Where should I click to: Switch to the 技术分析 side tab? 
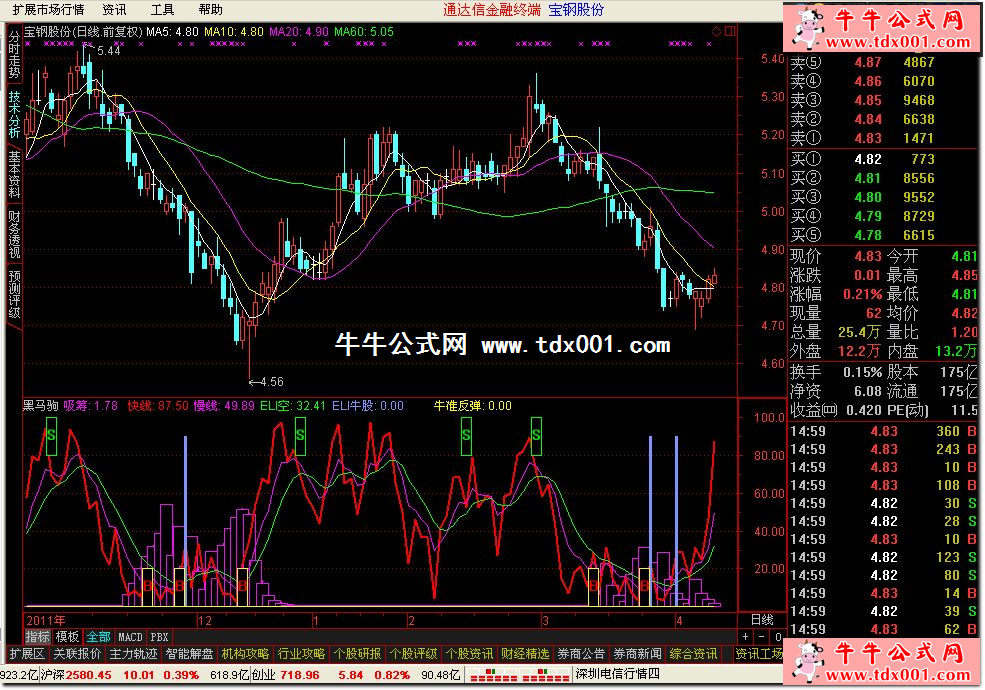click(x=14, y=114)
